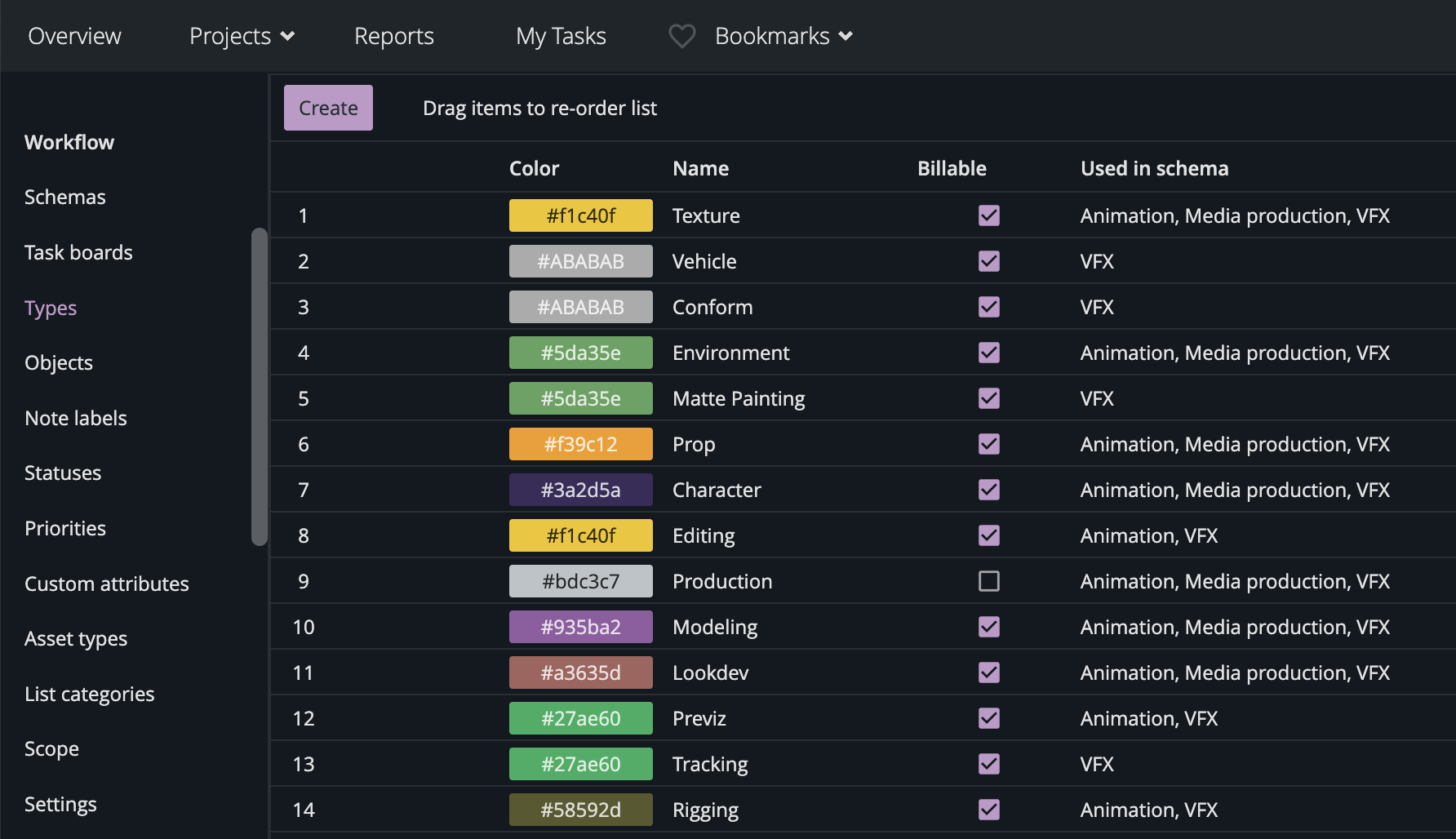Open the Objects settings page
The height and width of the screenshot is (839, 1456).
pyautogui.click(x=58, y=362)
